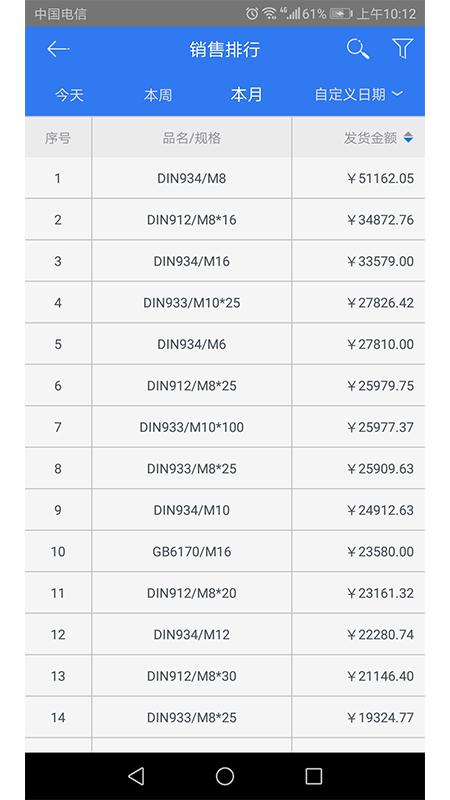Tap the 品名/规格 column header

coord(192,138)
